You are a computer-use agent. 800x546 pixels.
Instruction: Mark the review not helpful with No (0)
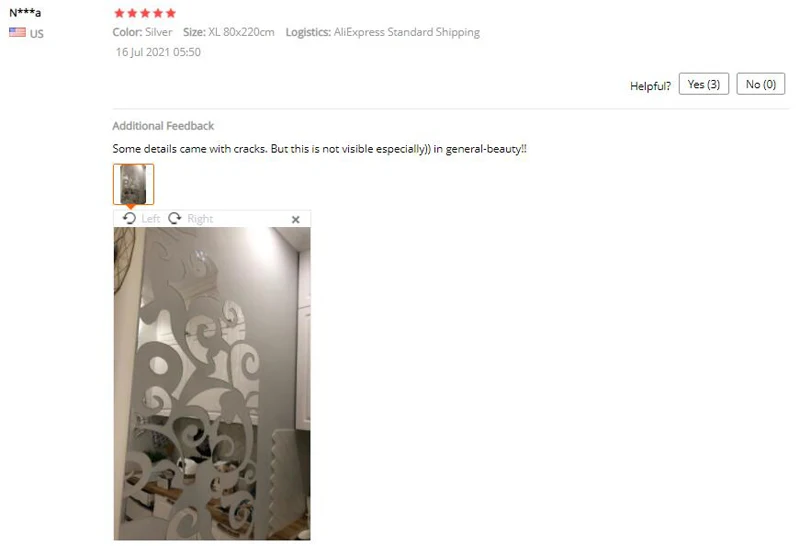[x=761, y=84]
